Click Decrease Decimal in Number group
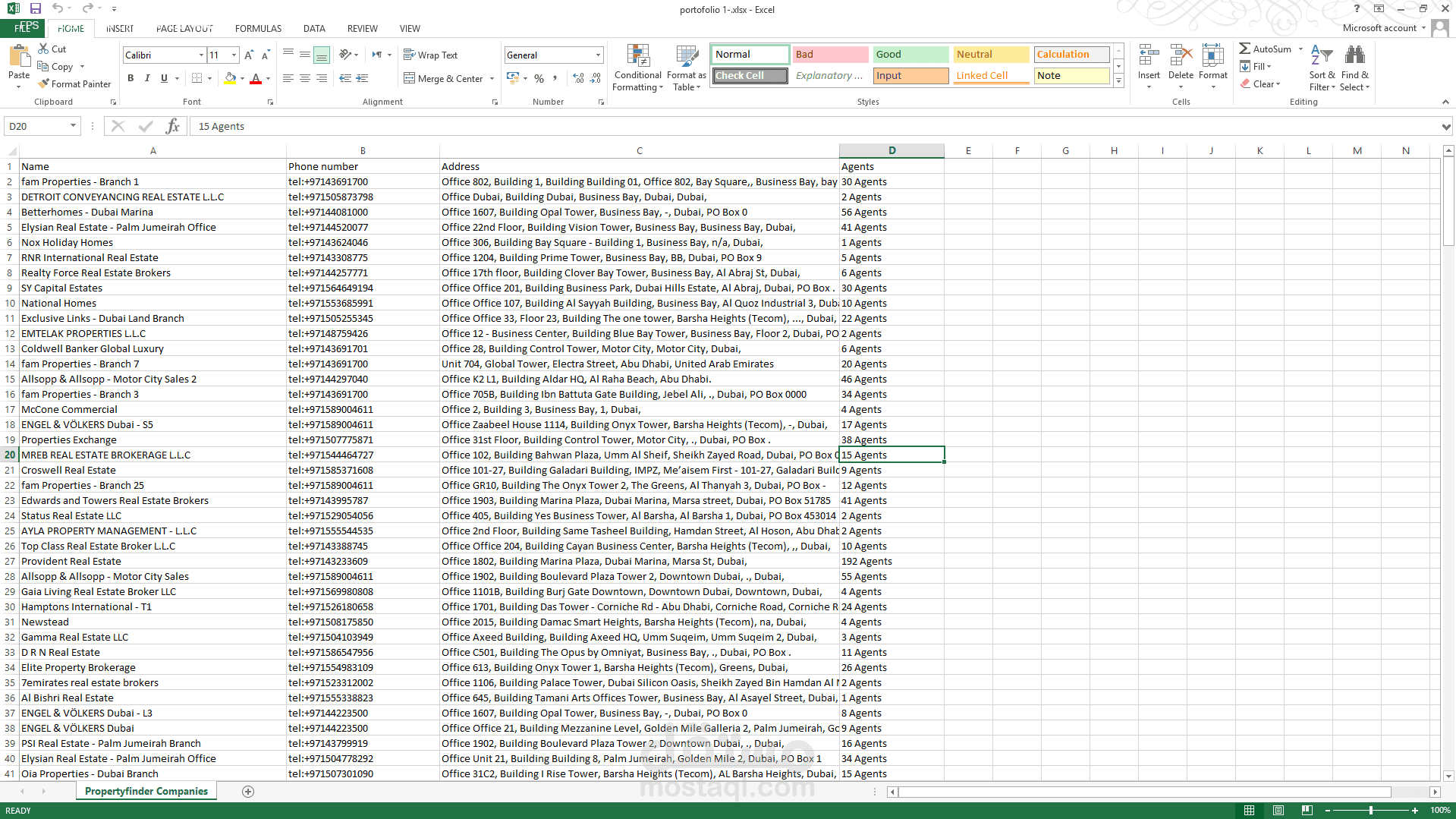The image size is (1456, 819). (596, 78)
